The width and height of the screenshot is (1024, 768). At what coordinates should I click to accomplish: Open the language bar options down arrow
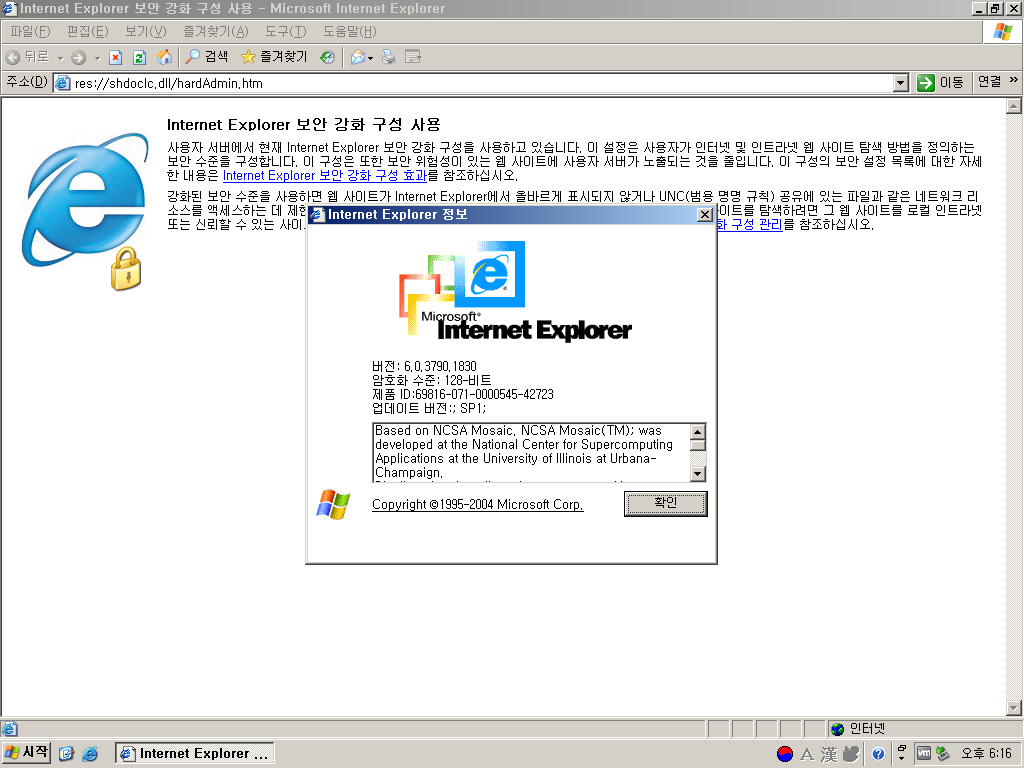point(902,759)
